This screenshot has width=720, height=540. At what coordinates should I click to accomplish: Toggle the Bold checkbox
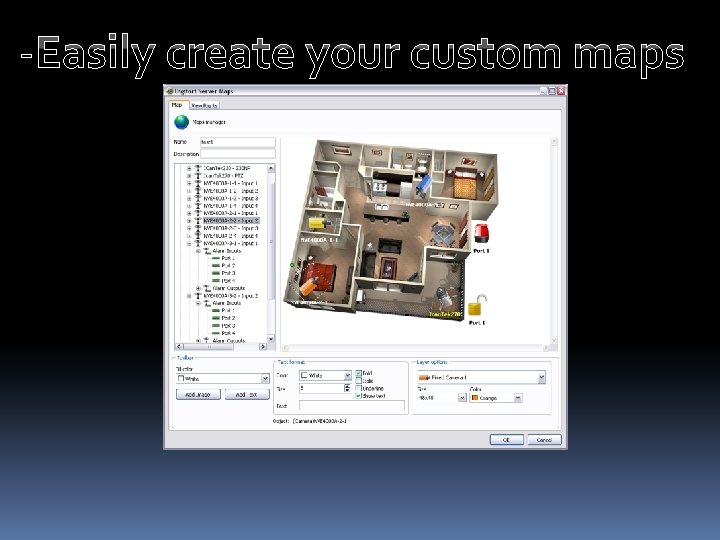click(x=359, y=373)
